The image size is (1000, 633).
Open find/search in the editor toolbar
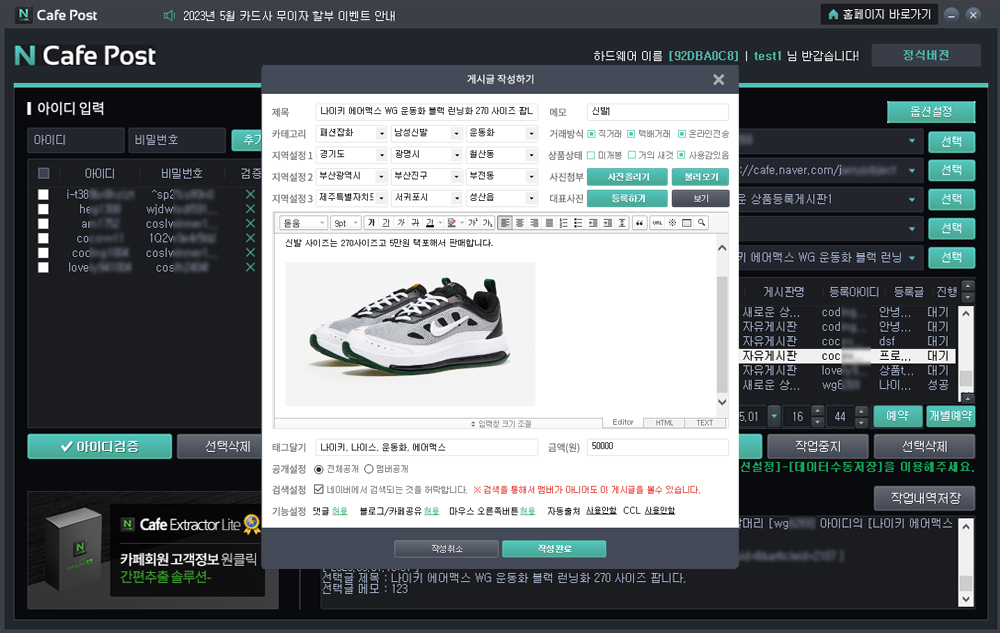702,222
